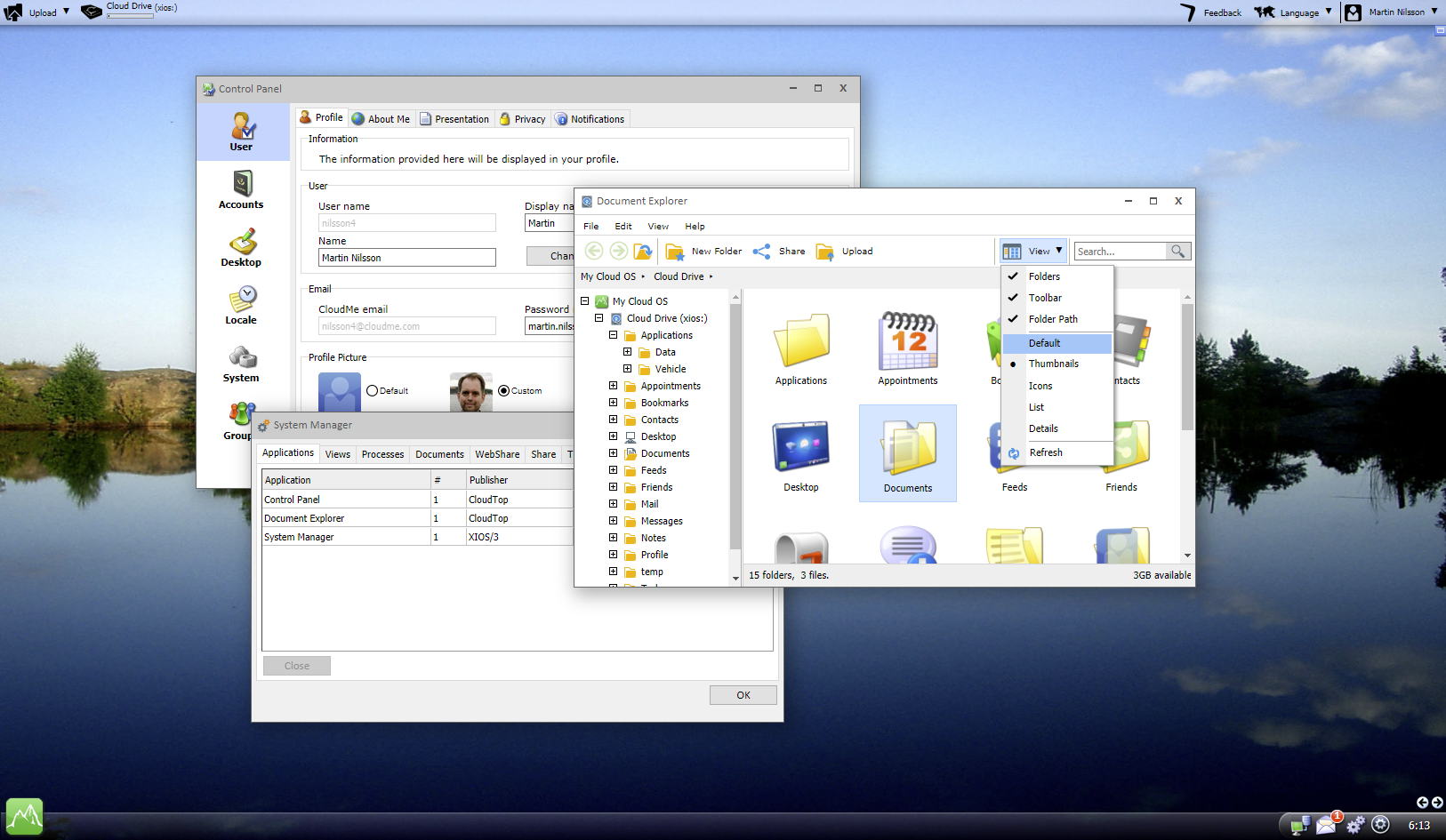This screenshot has height=840, width=1446.
Task: Select Icons view mode in View menu
Action: [x=1057, y=386]
